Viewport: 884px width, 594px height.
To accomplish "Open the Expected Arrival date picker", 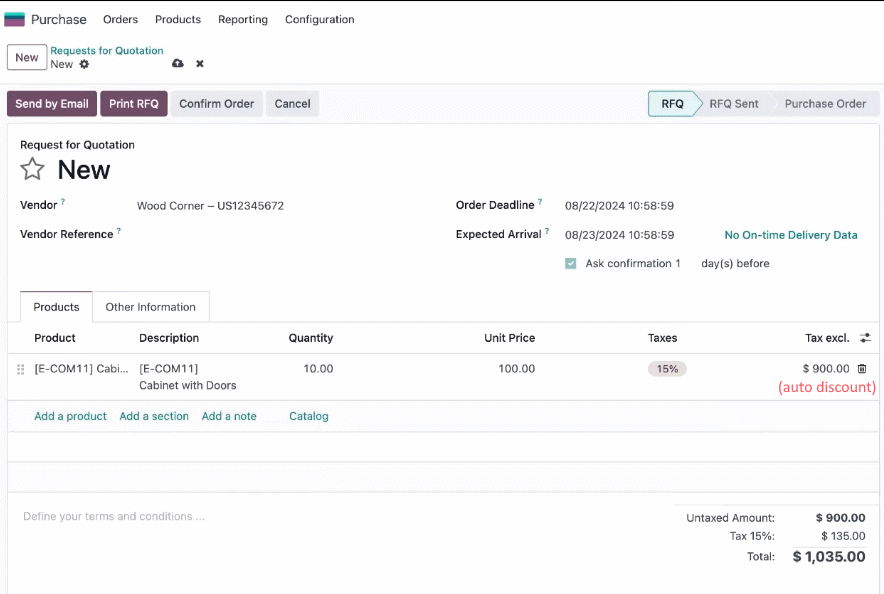I will 619,235.
